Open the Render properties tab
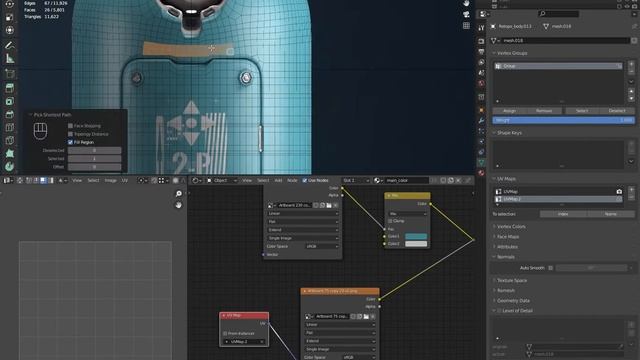 point(481,41)
